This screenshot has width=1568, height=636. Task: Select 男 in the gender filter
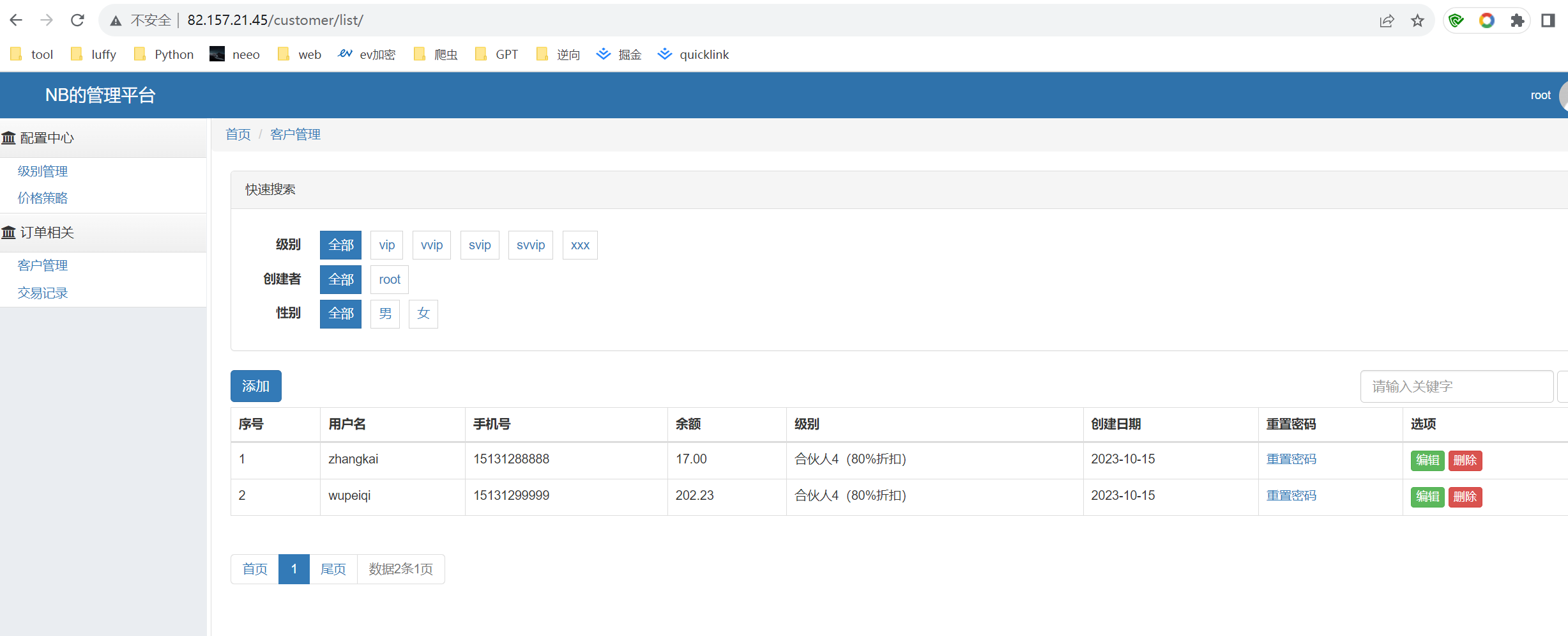point(385,314)
